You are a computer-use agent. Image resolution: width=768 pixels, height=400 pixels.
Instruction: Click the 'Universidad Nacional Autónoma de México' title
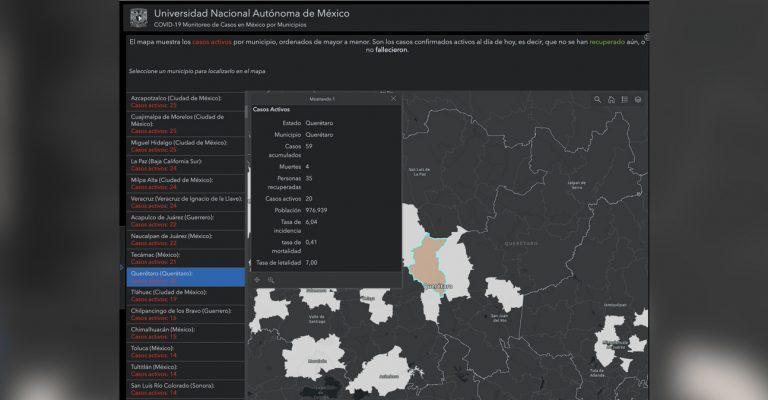[252, 14]
